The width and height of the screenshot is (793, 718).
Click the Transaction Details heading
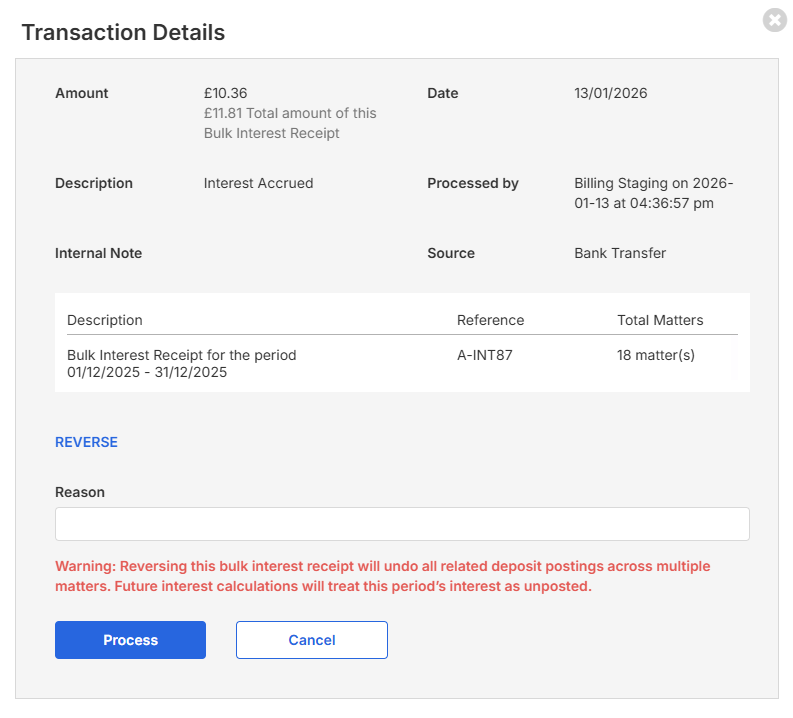point(123,32)
